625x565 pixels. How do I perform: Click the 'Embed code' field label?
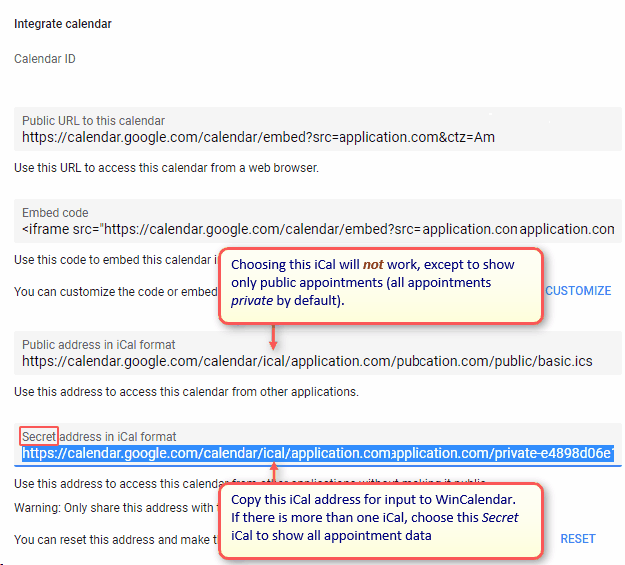click(x=56, y=213)
